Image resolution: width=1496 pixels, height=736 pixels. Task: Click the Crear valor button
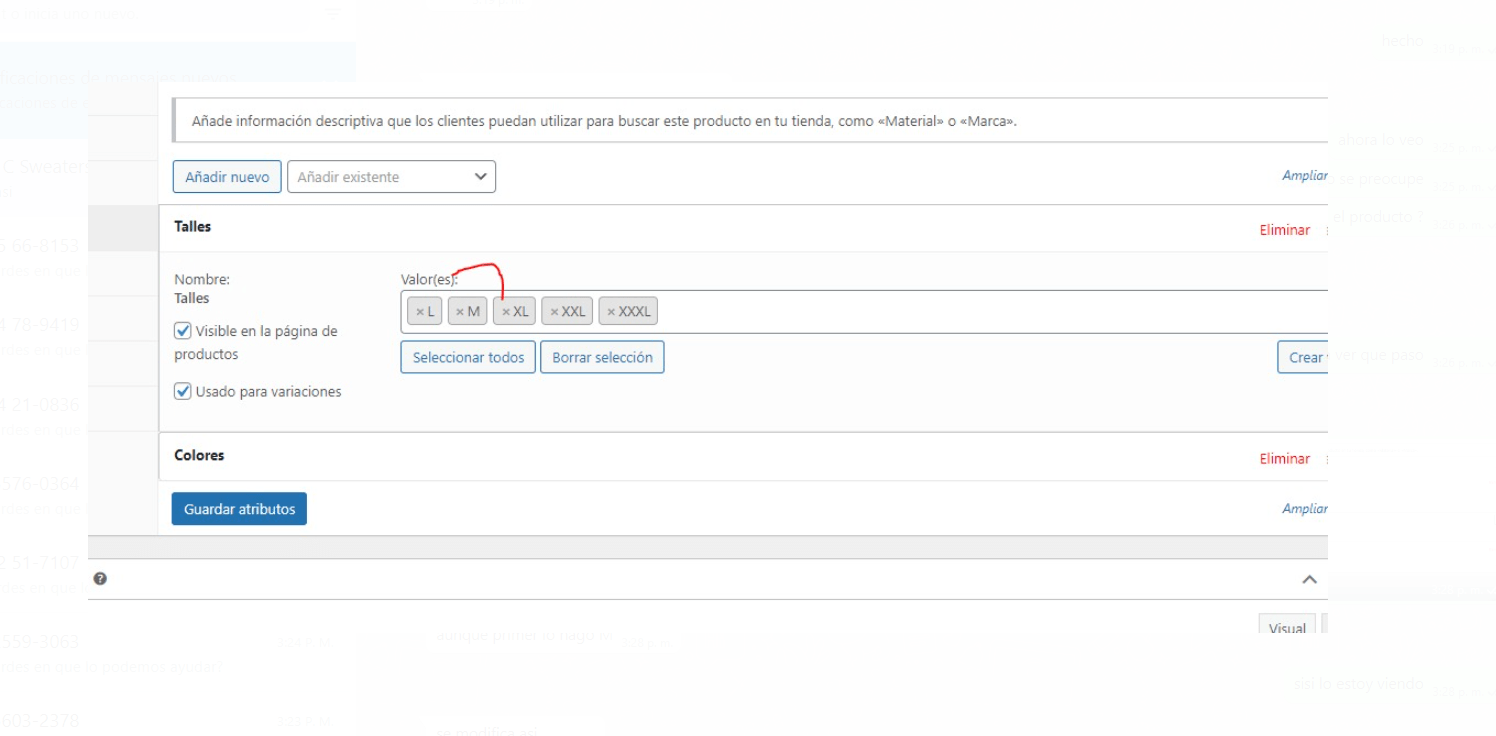(x=1303, y=357)
